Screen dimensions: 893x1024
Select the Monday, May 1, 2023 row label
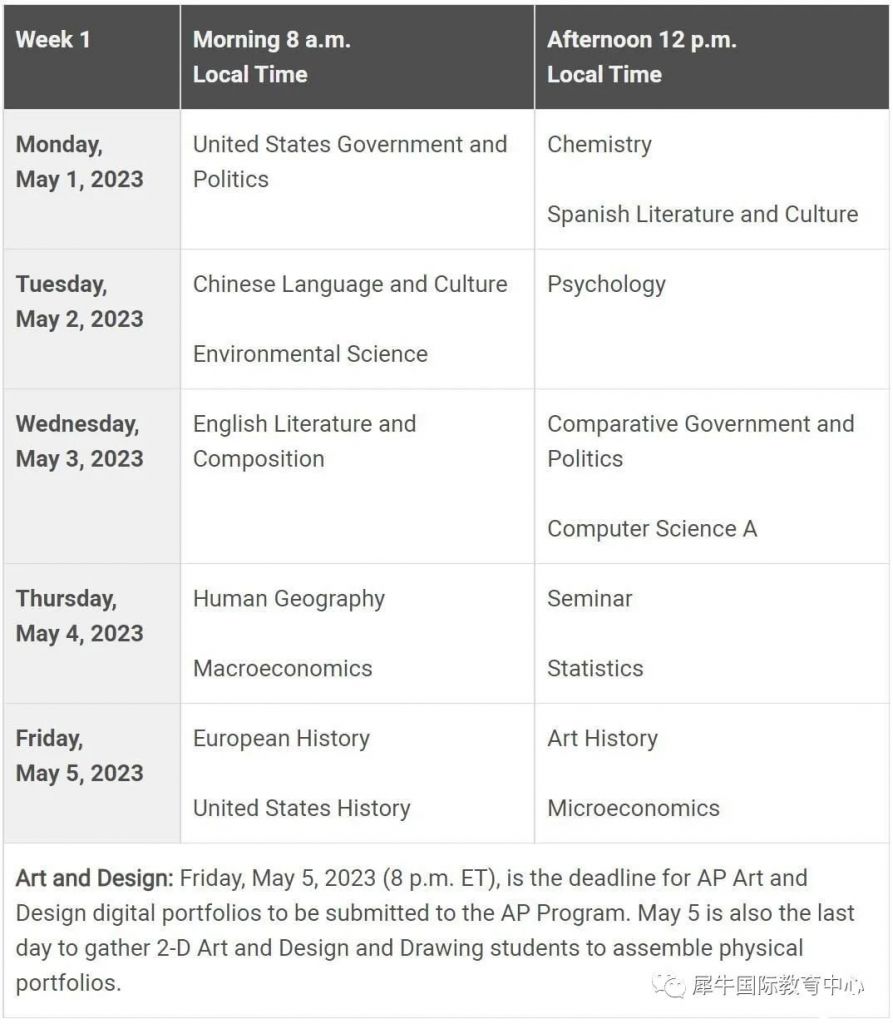tap(79, 162)
